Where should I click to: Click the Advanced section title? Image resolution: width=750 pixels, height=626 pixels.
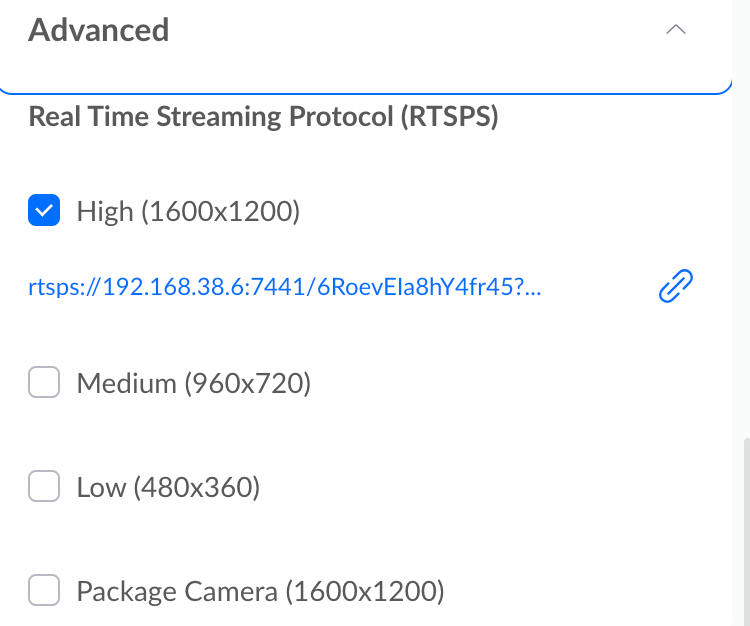tap(98, 30)
